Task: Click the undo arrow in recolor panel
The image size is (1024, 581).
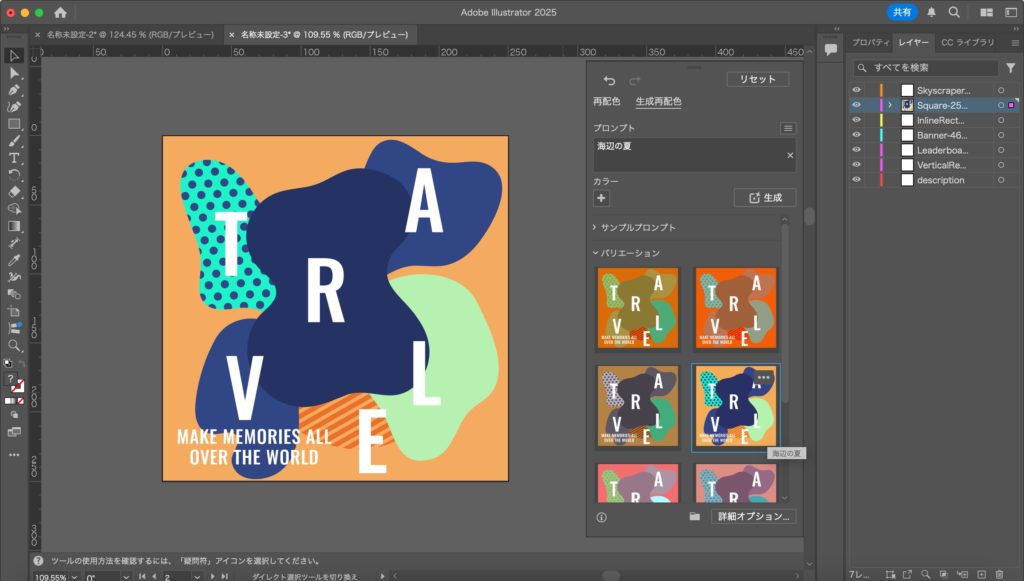Action: coord(610,80)
